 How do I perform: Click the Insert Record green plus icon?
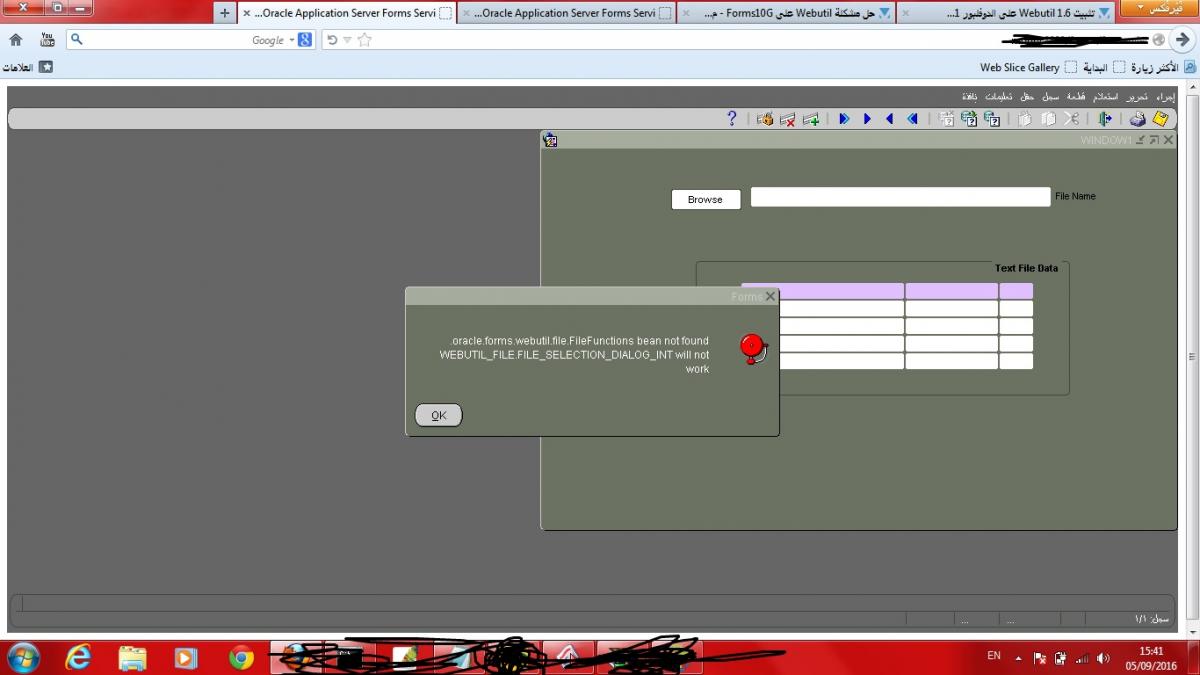811,119
